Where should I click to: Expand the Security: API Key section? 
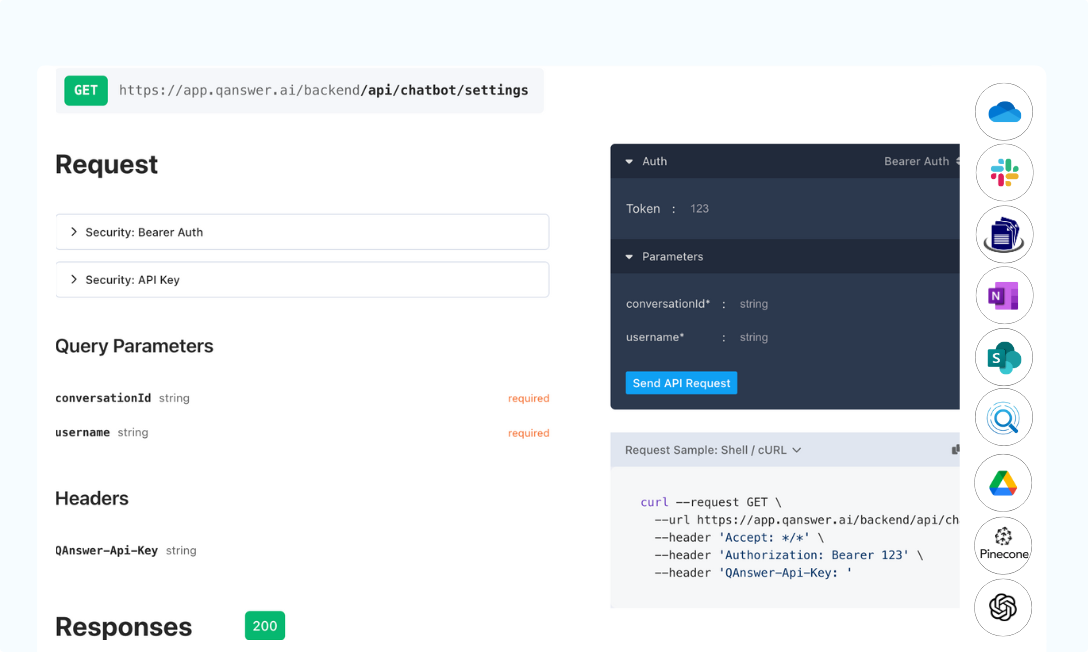click(302, 279)
